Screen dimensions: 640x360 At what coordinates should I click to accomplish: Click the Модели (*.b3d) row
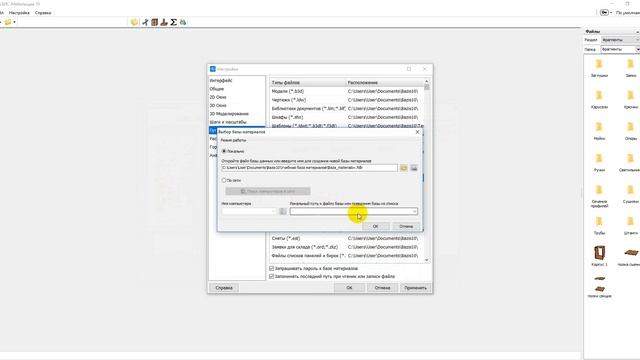point(347,91)
